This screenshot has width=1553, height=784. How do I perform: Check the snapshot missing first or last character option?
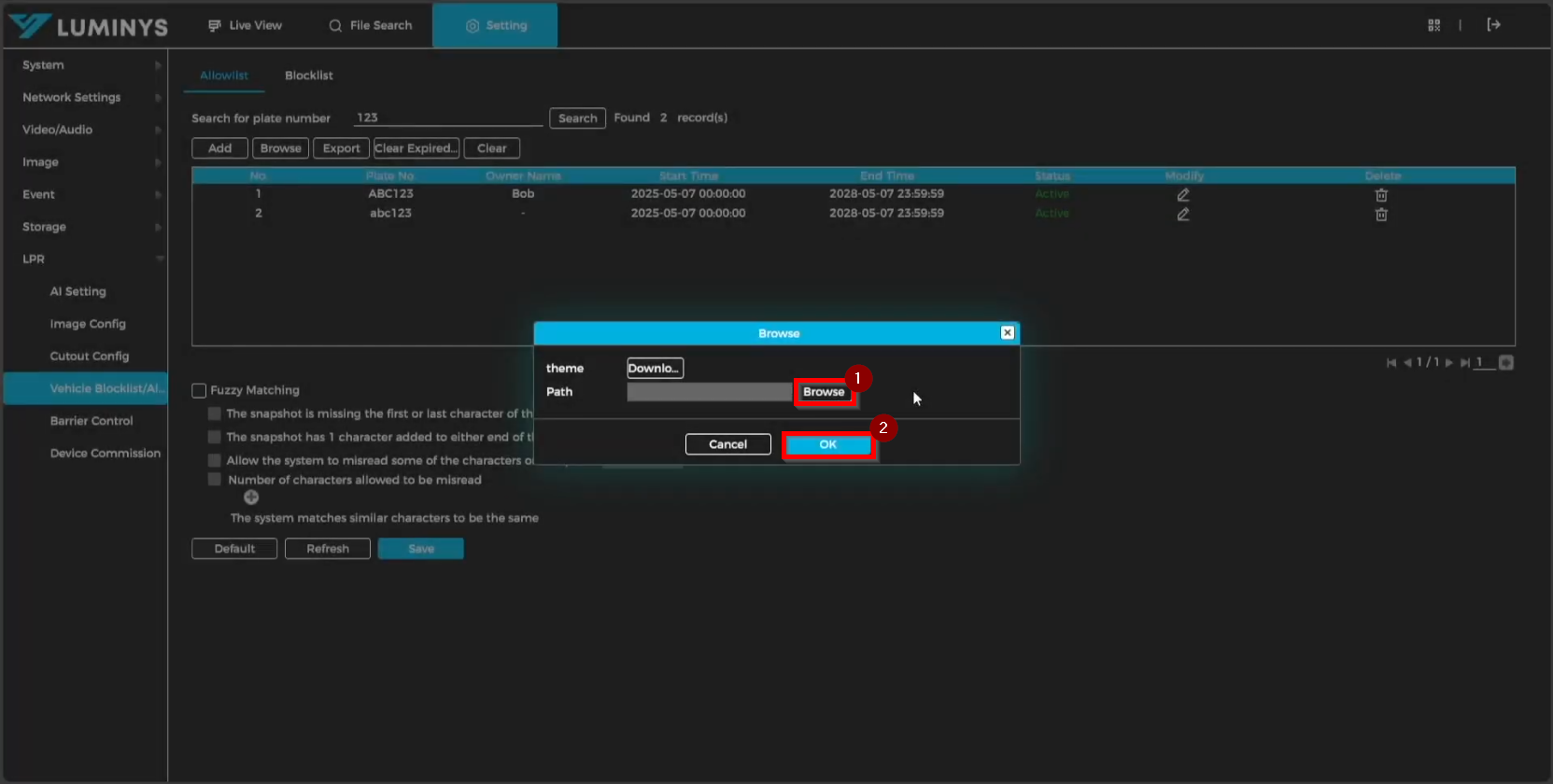tap(215, 413)
